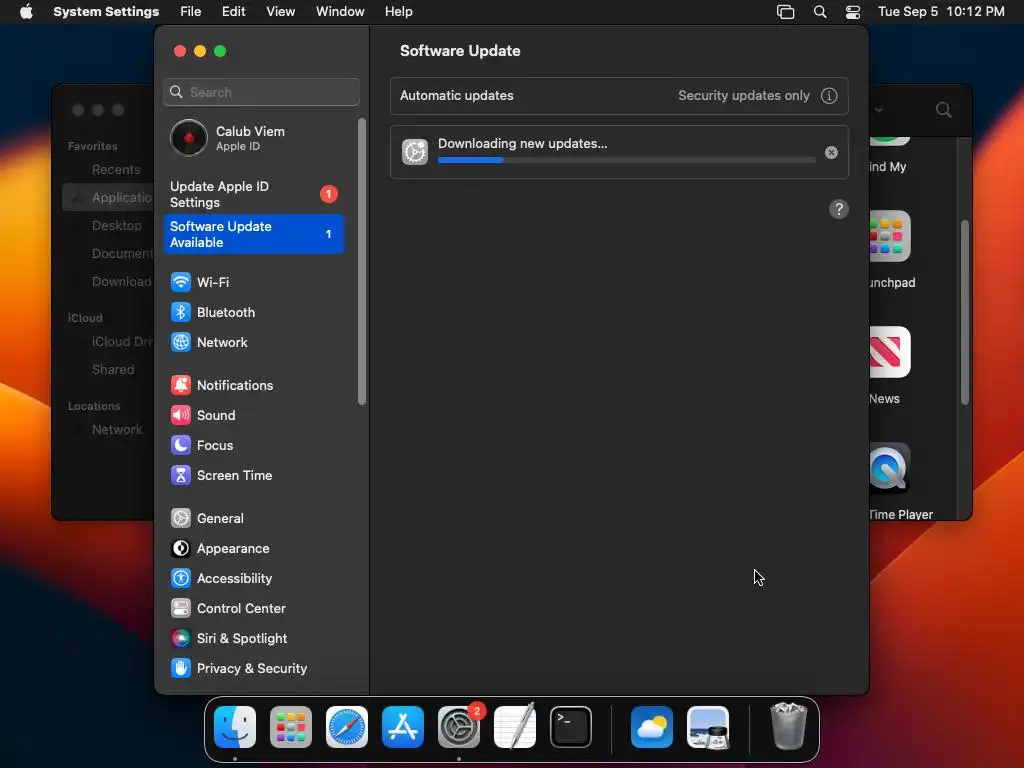Click System Settings icon in Dock
Image resolution: width=1024 pixels, height=768 pixels.
[458, 727]
